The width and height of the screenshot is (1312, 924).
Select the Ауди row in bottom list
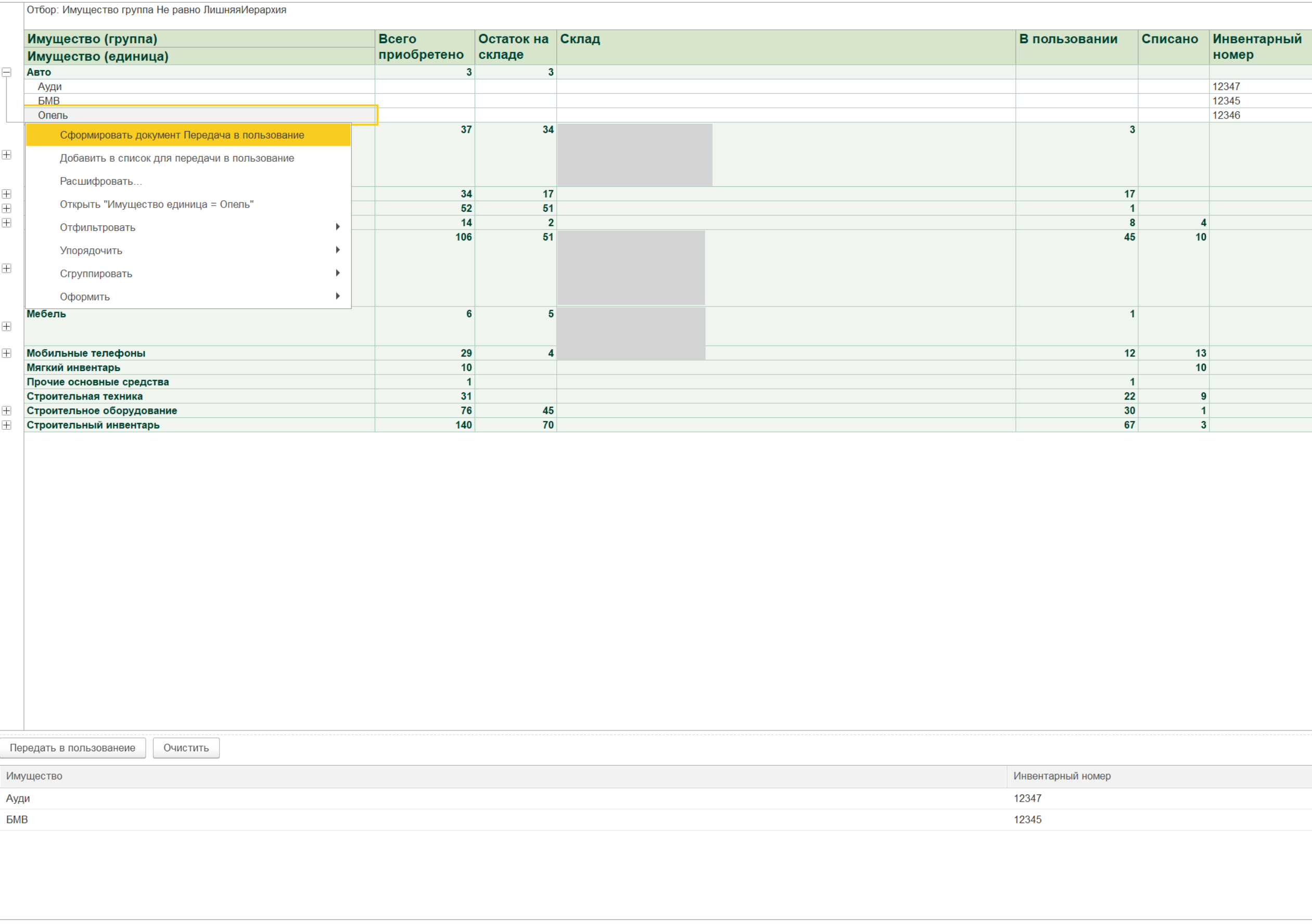tap(18, 798)
